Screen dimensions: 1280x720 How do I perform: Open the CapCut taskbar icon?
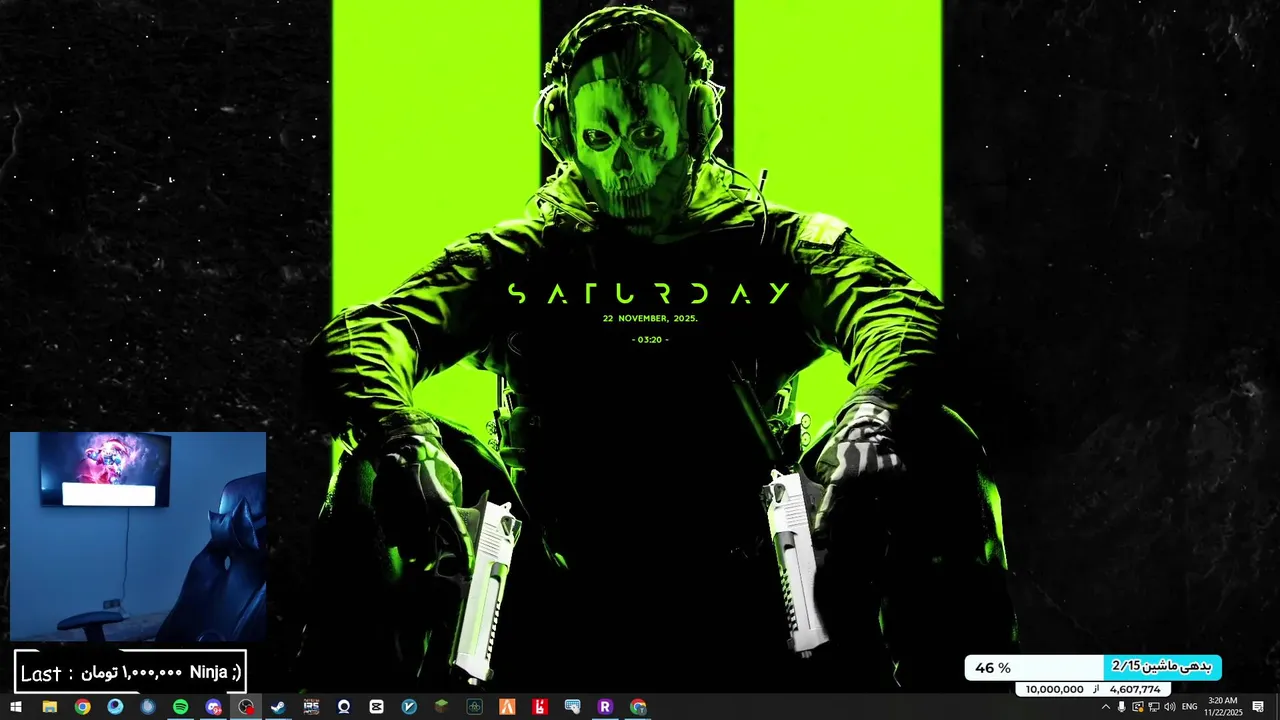click(376, 707)
